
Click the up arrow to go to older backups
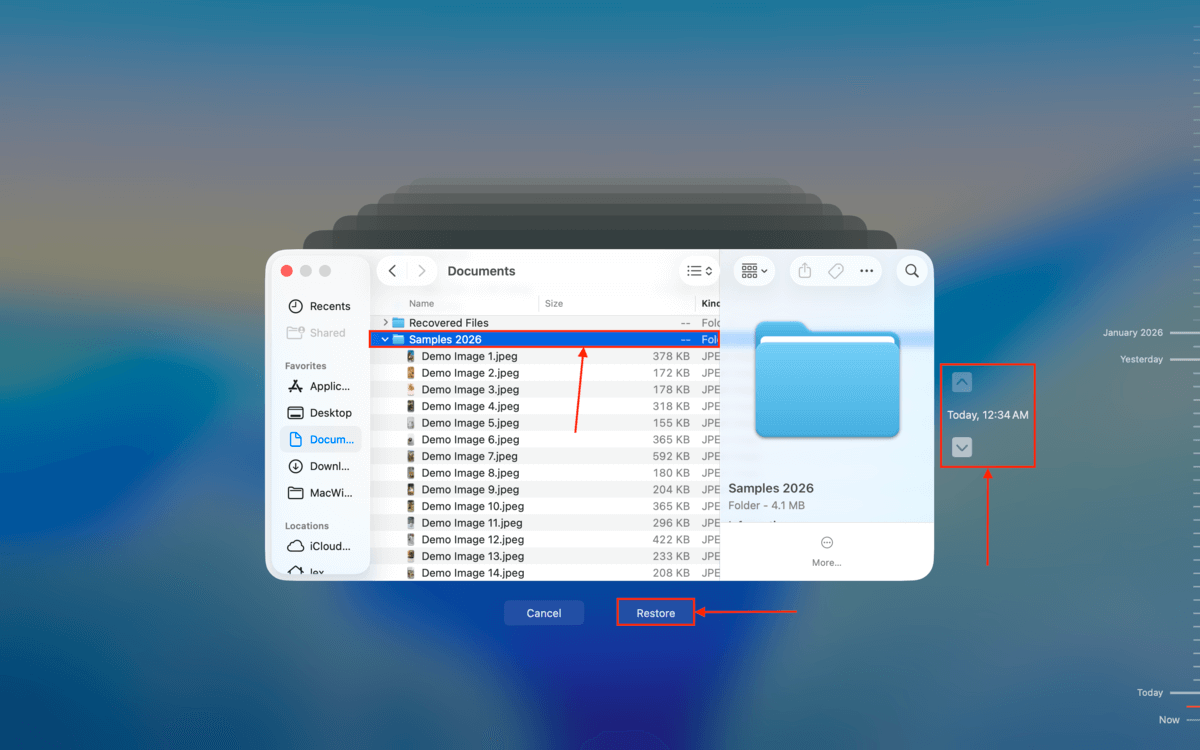click(961, 381)
